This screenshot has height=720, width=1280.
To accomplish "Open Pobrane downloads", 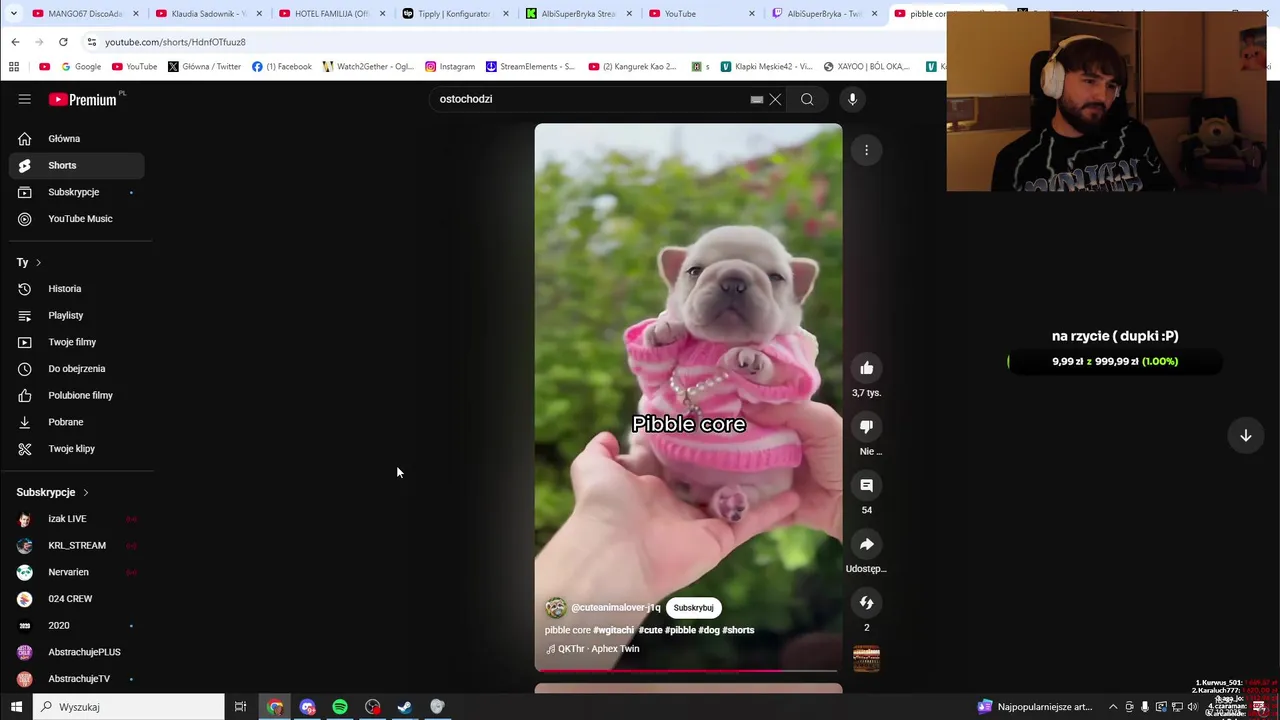I will [76, 422].
